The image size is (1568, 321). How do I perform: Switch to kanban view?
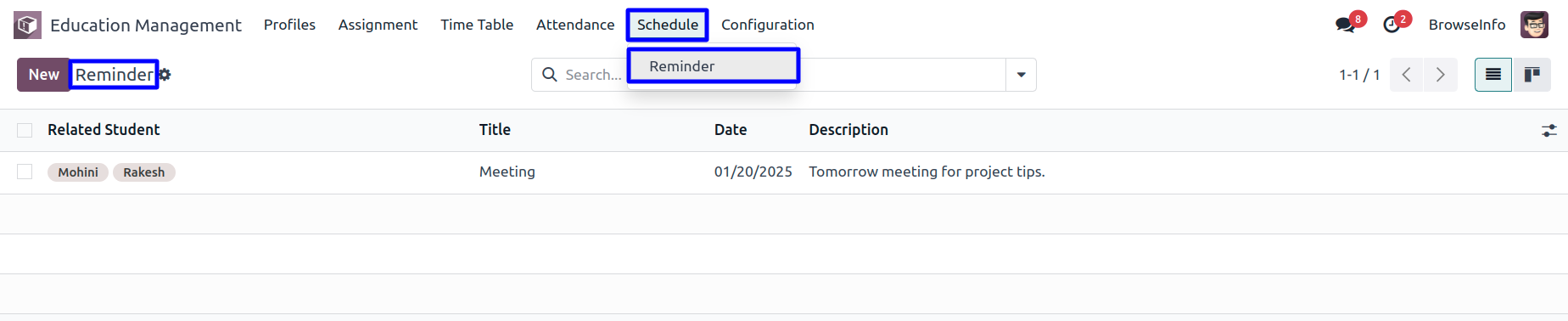coord(1532,75)
